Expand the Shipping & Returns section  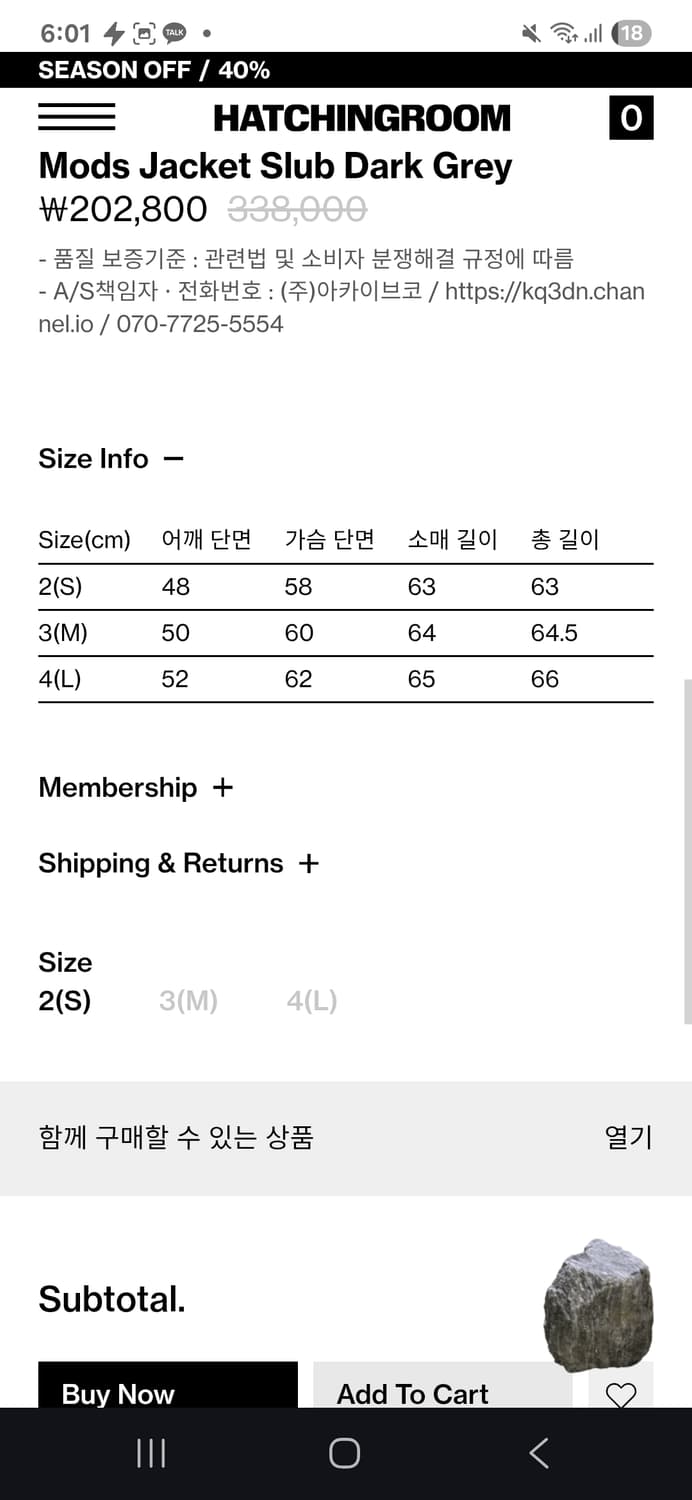point(309,864)
